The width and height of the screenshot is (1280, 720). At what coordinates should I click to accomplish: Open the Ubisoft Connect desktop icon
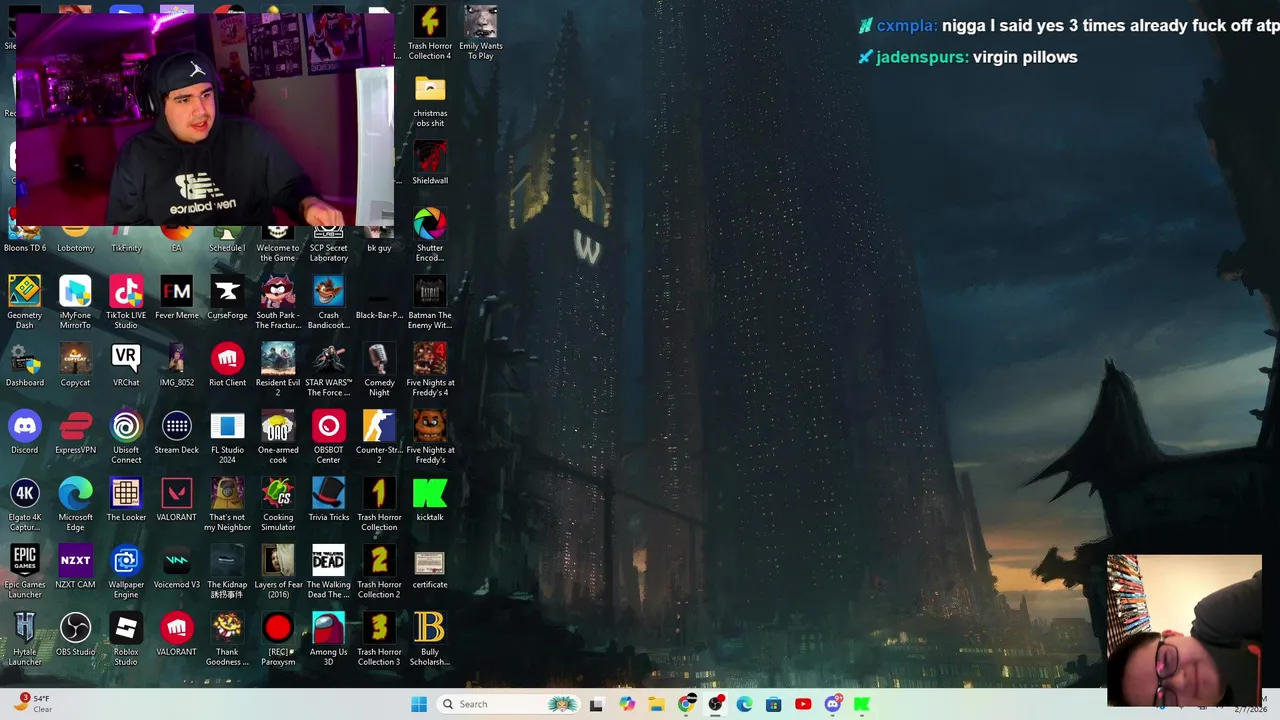coord(126,436)
